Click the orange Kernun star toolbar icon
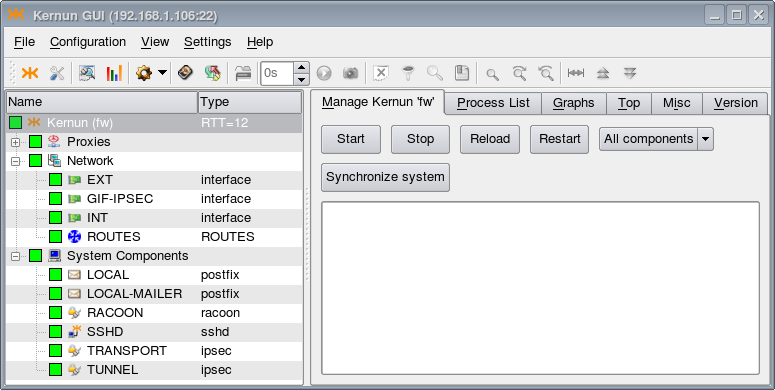 pyautogui.click(x=30, y=74)
